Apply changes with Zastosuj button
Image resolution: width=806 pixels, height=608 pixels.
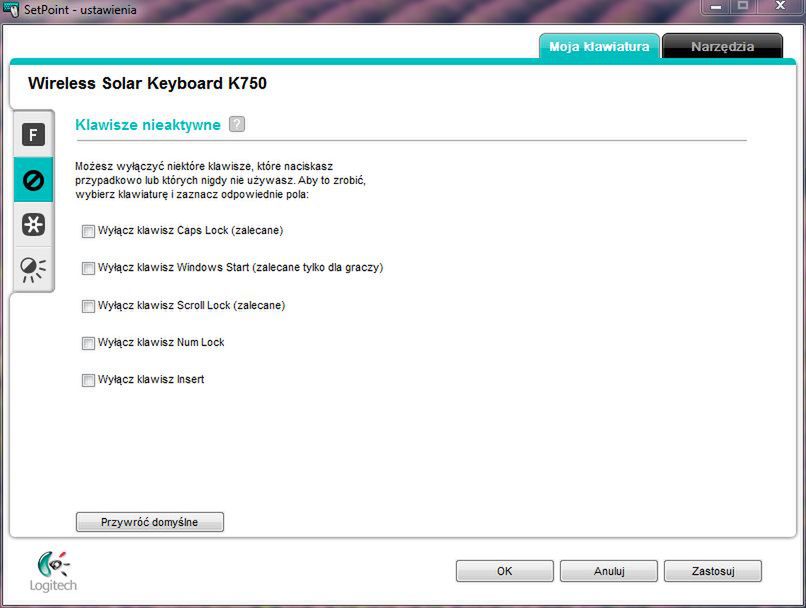713,571
